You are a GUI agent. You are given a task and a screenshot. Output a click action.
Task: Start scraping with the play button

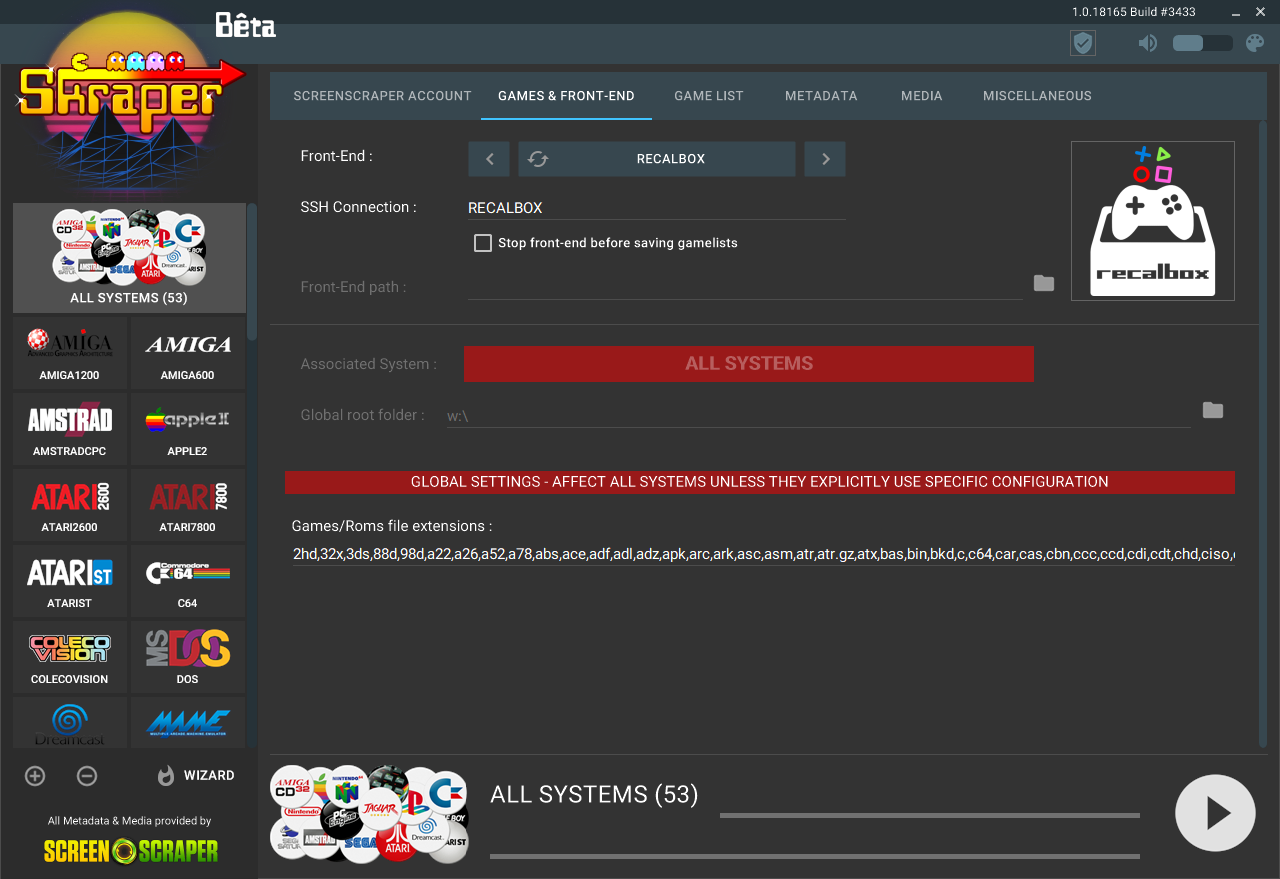coord(1215,813)
